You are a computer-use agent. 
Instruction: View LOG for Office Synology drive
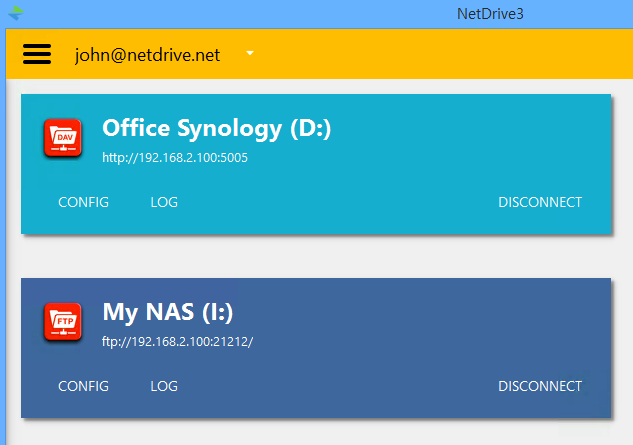[164, 202]
